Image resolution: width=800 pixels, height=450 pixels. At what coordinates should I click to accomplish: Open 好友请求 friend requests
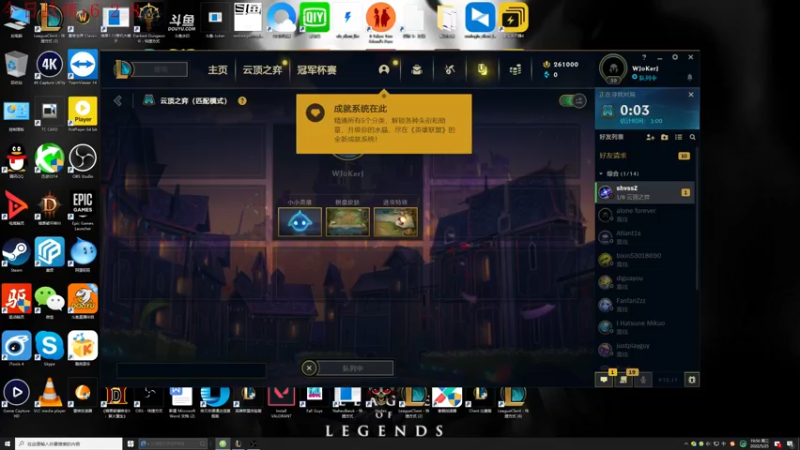click(645, 156)
